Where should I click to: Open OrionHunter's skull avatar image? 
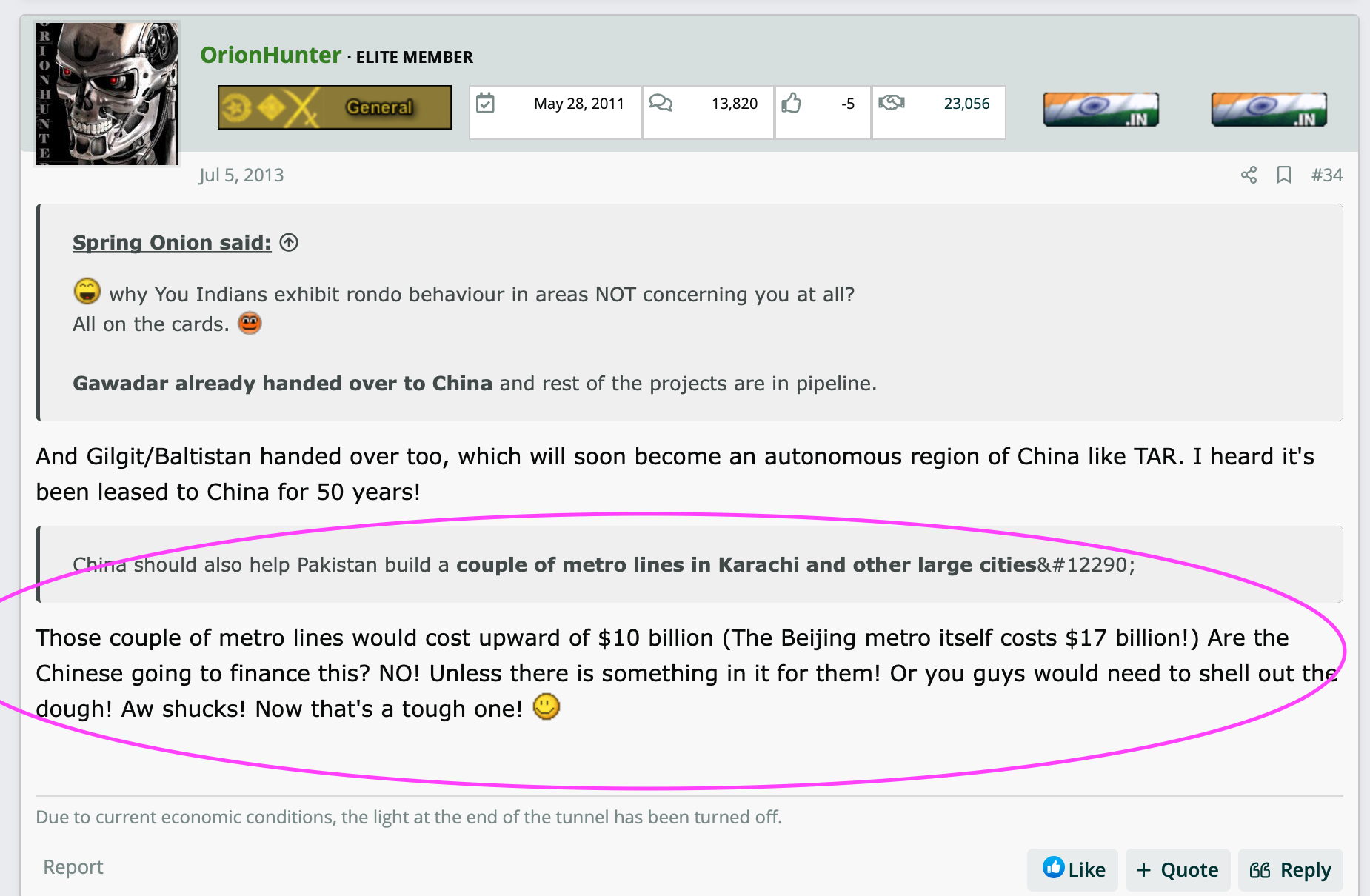(107, 93)
